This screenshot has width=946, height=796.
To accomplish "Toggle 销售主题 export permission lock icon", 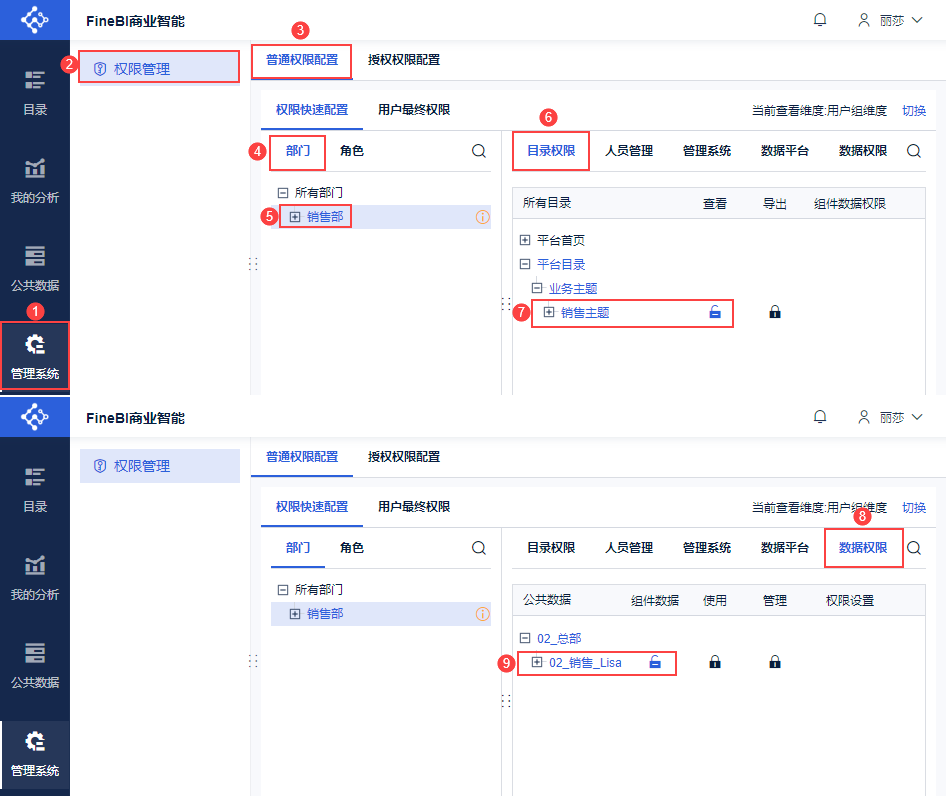I will (x=775, y=312).
